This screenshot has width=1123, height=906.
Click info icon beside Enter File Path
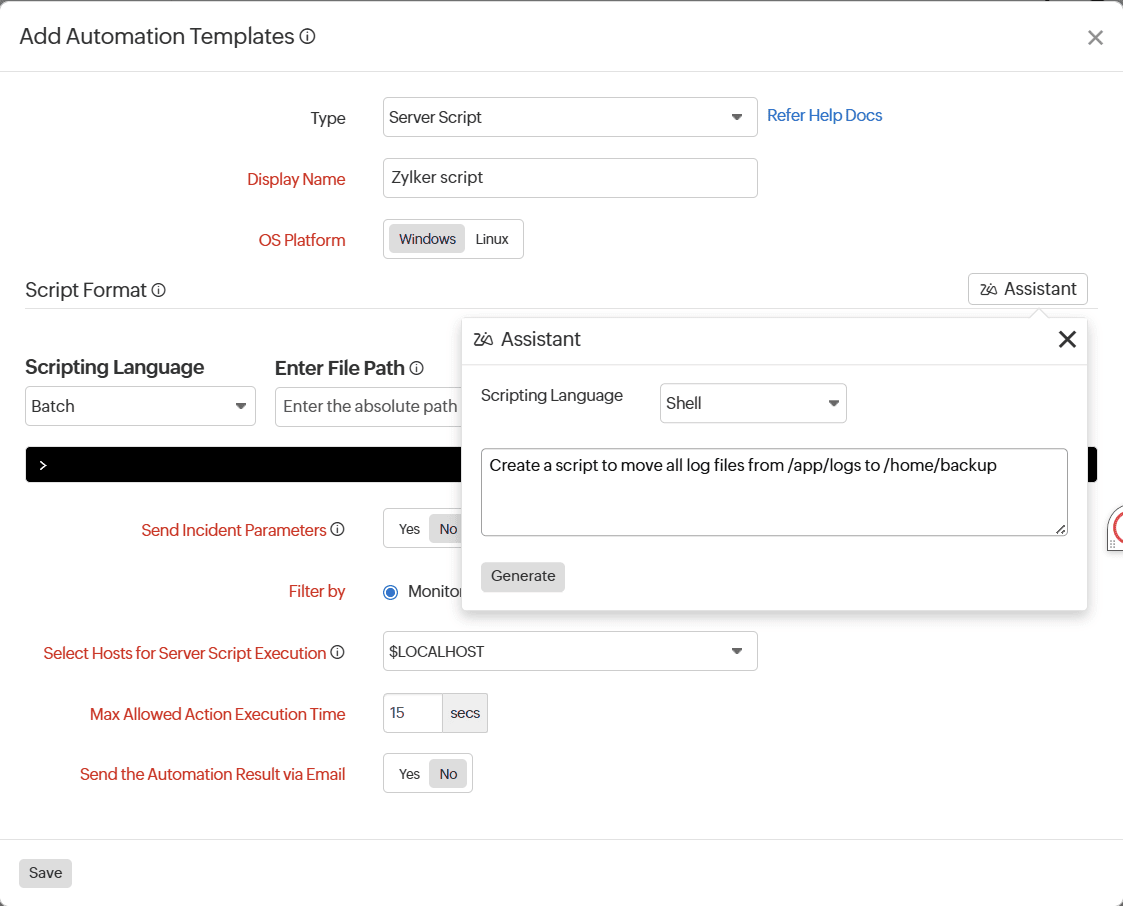[416, 368]
